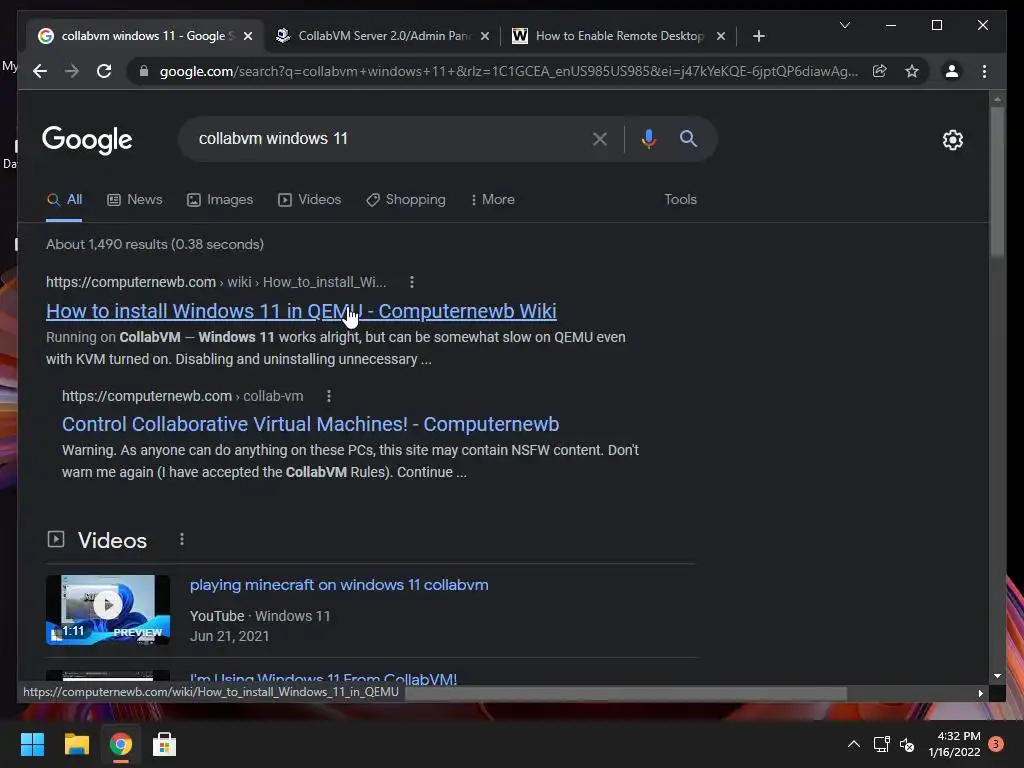The height and width of the screenshot is (768, 1024).
Task: Click the About 1,490 results text
Action: [155, 244]
